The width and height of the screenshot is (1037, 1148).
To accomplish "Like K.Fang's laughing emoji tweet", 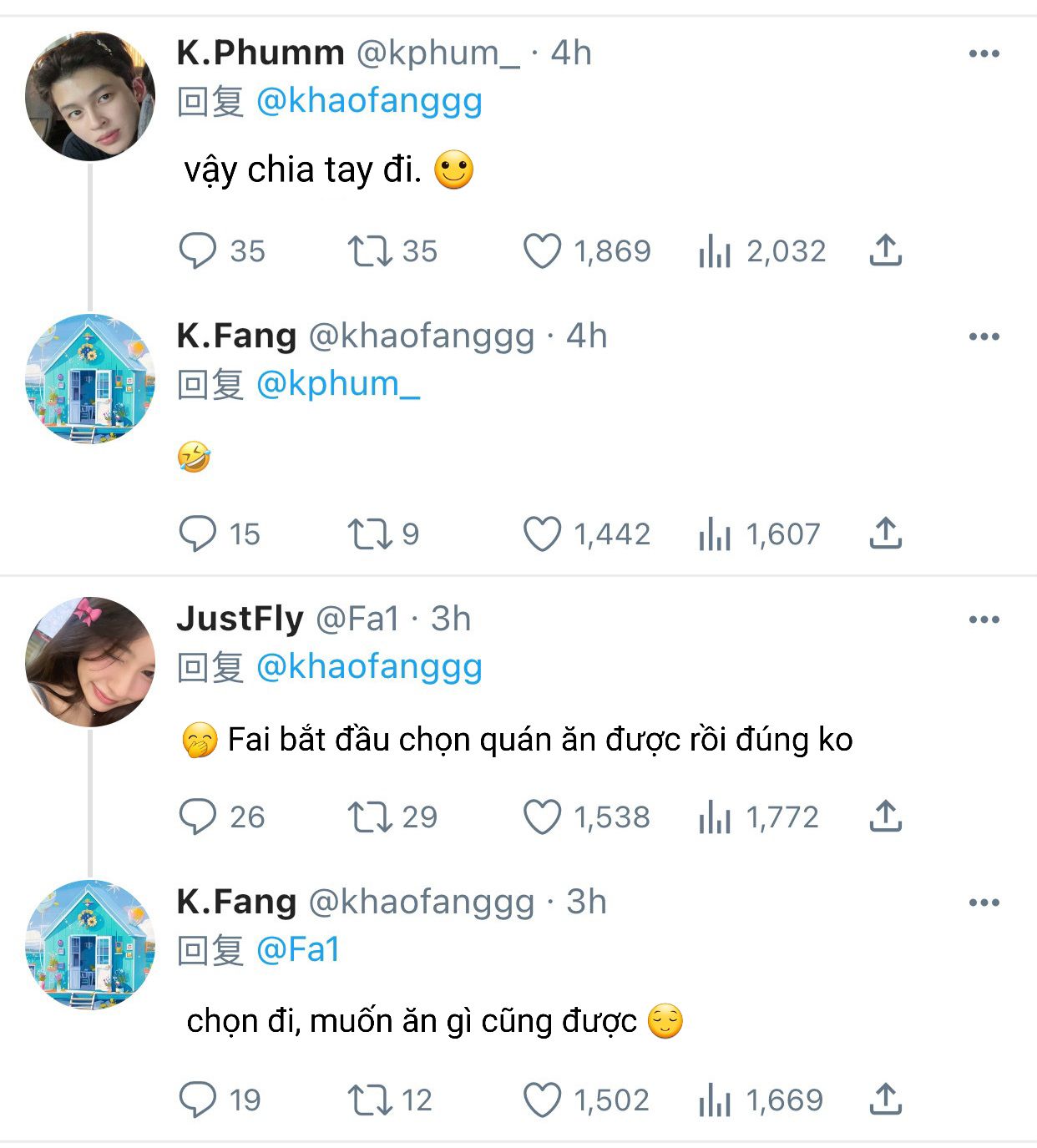I will 542,534.
